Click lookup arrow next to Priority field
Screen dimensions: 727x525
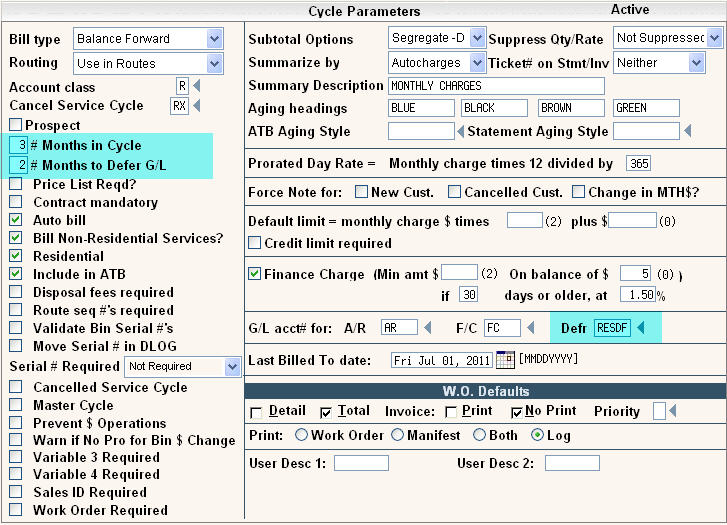(673, 410)
